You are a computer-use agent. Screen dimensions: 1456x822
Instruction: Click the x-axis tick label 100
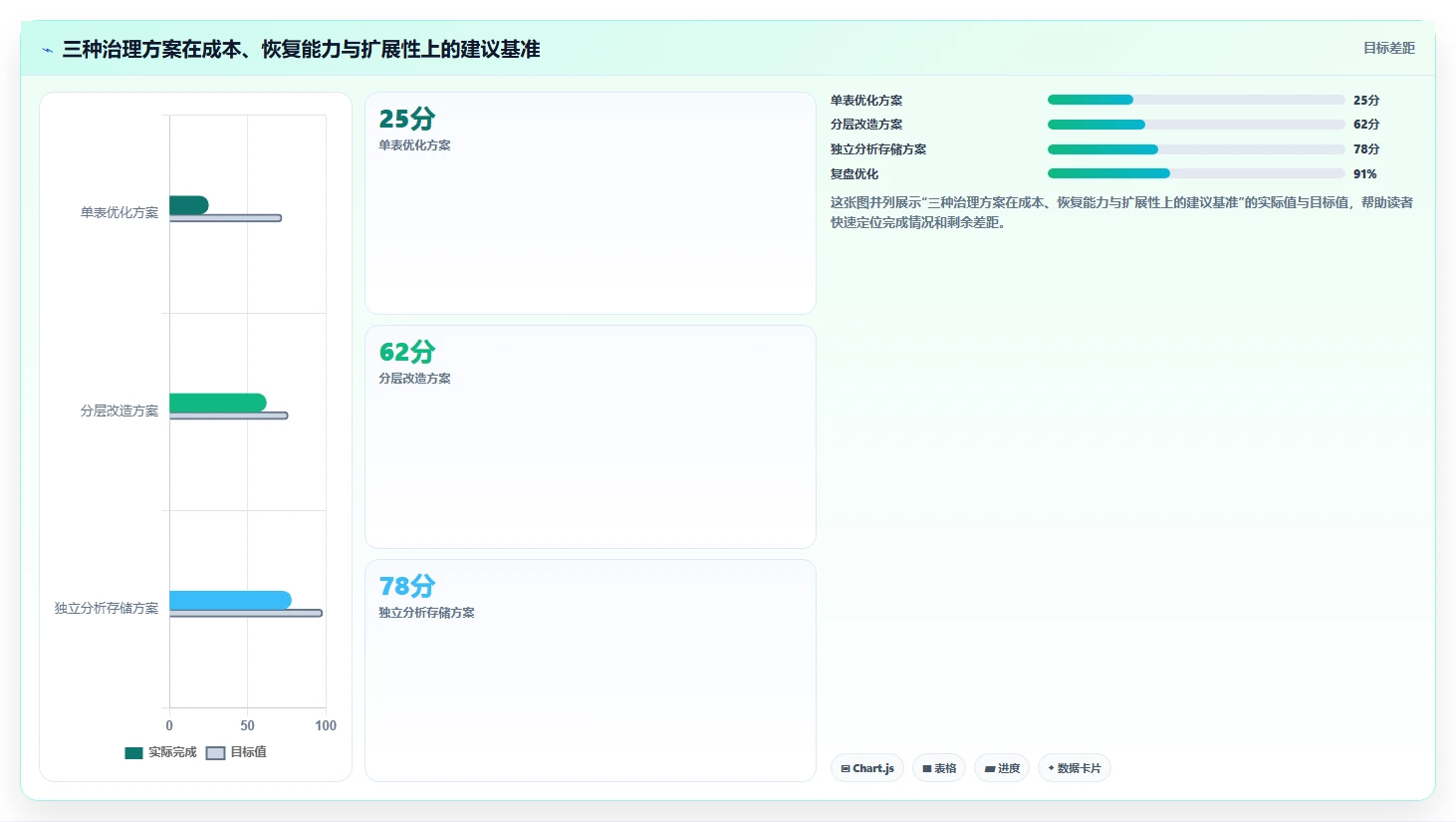(326, 725)
